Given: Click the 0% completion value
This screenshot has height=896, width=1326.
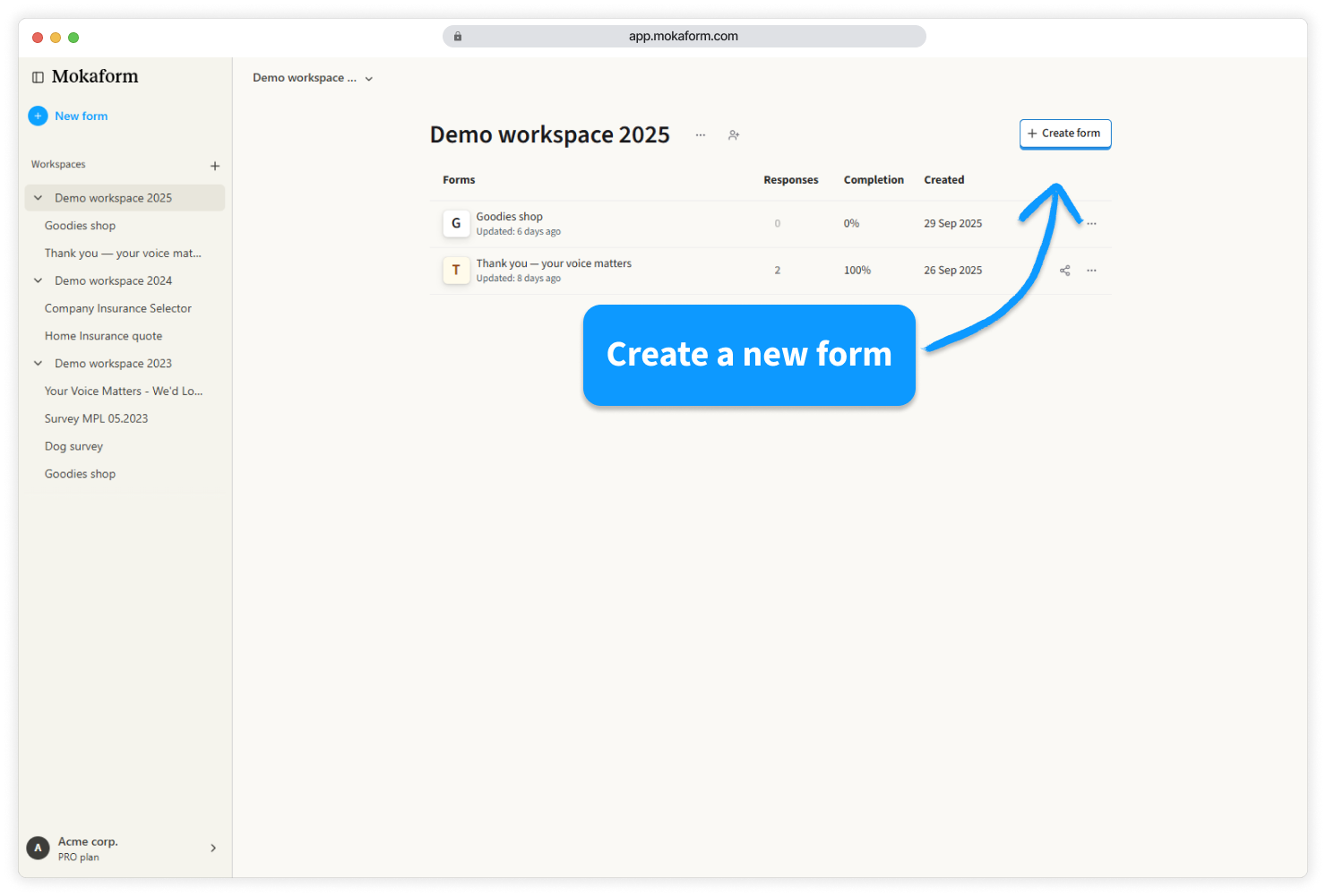Looking at the screenshot, I should (x=851, y=224).
